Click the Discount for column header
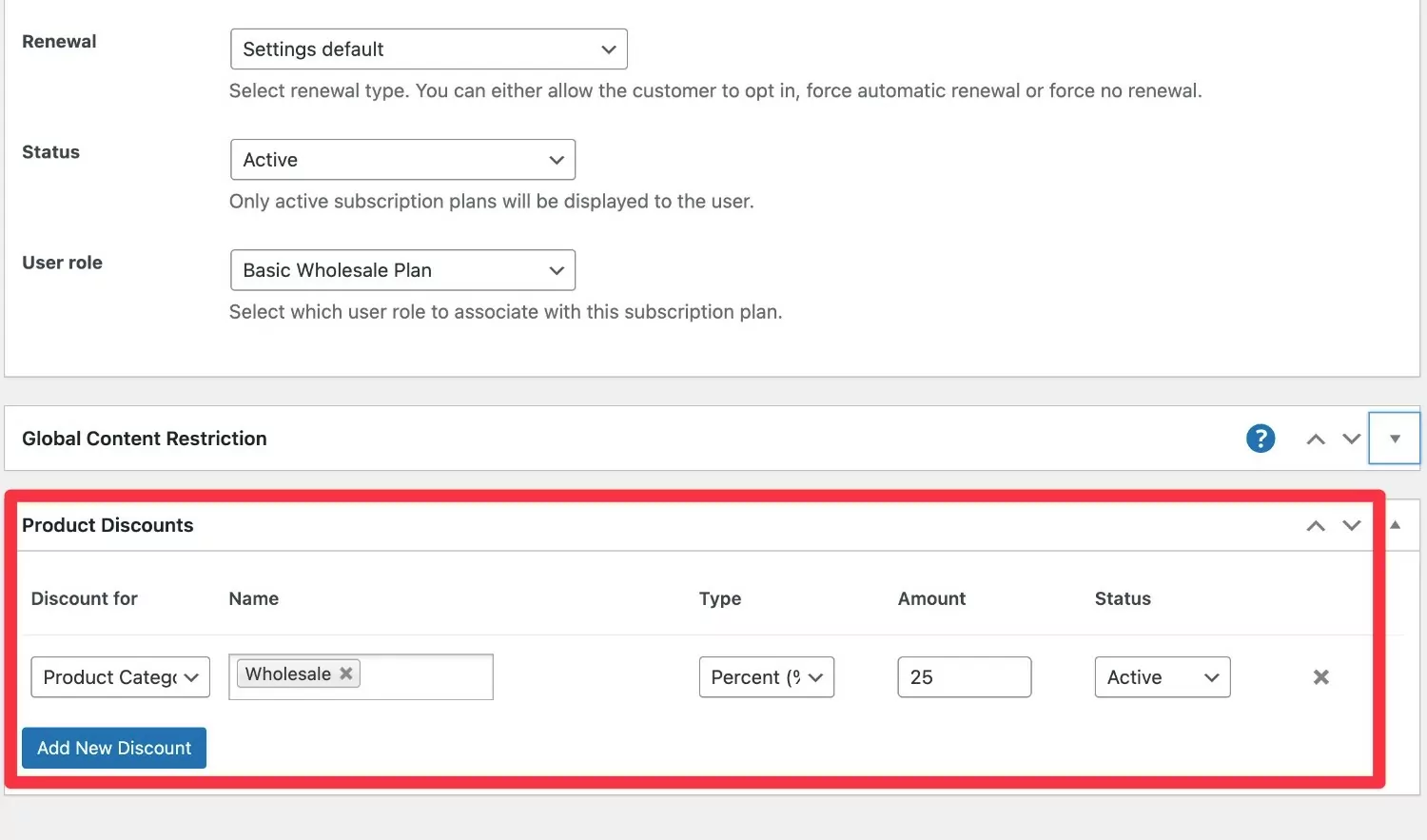 tap(85, 598)
